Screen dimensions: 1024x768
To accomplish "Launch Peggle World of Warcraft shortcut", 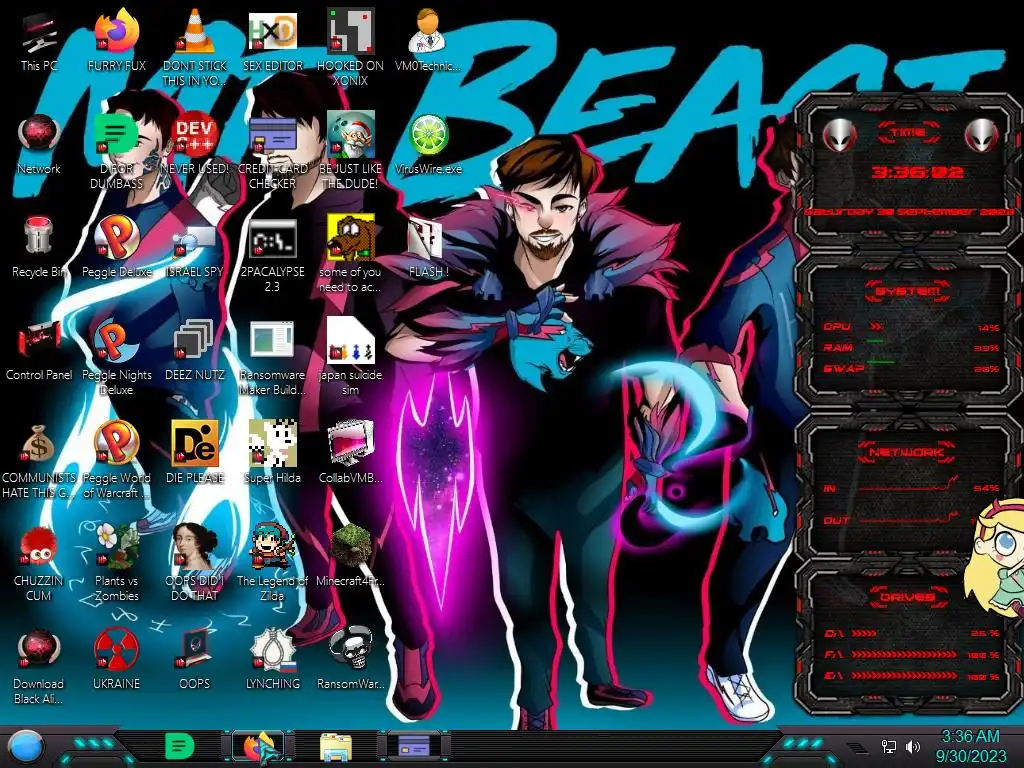I will (x=117, y=460).
